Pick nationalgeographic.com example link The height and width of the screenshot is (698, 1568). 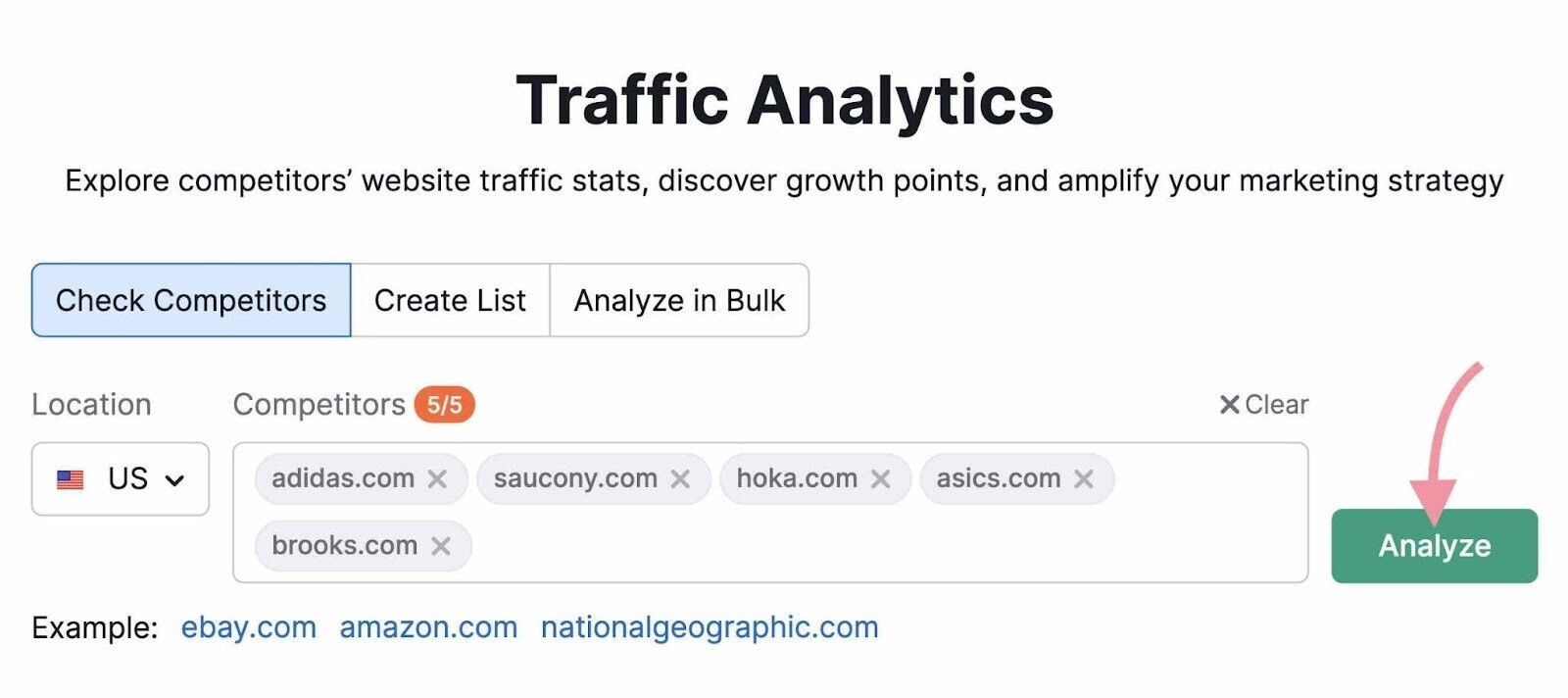(x=710, y=627)
